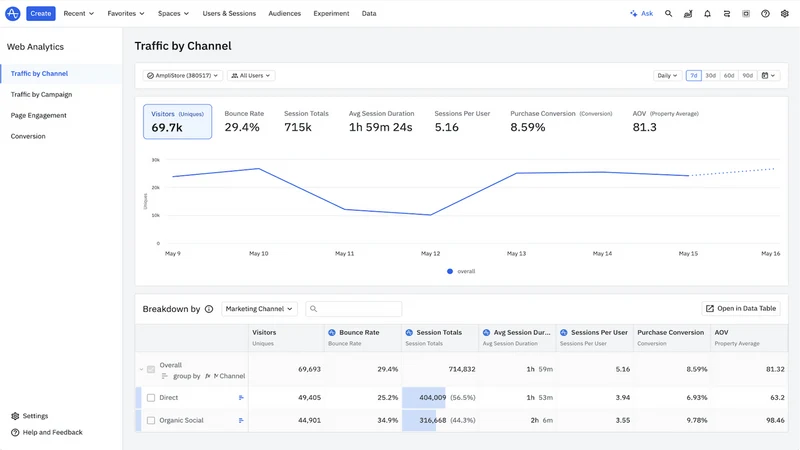This screenshot has height=450, width=800.
Task: Click the square panel icon in top bar
Action: [746, 14]
